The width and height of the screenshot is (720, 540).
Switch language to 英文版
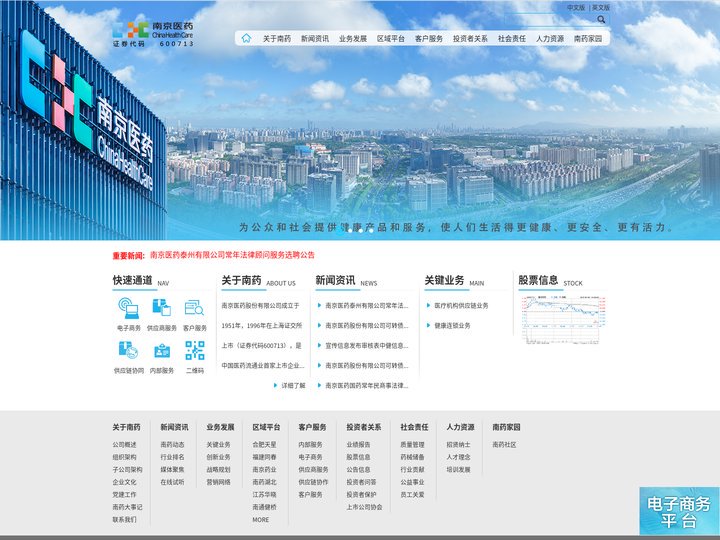[x=601, y=7]
